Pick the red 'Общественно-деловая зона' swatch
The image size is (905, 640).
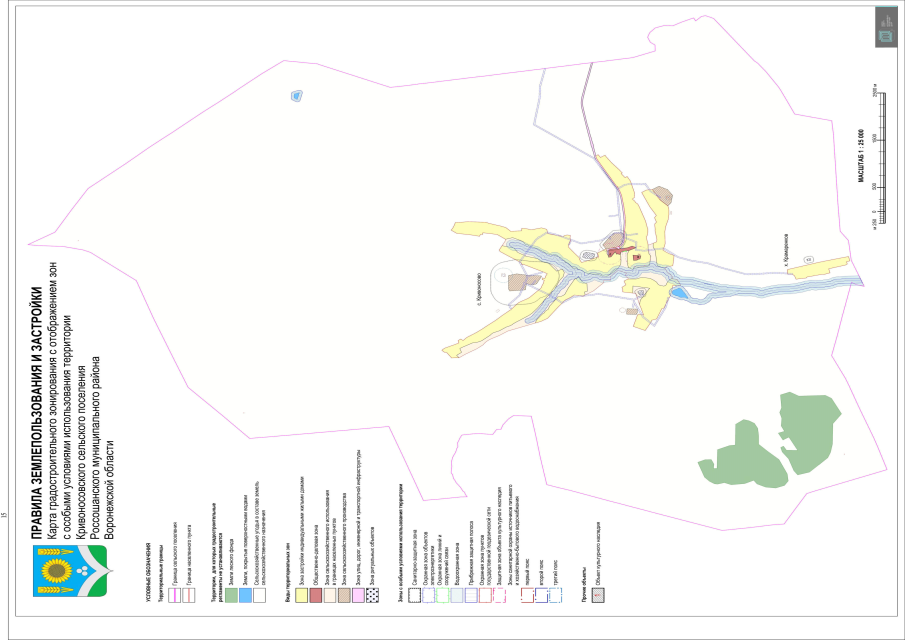316,595
